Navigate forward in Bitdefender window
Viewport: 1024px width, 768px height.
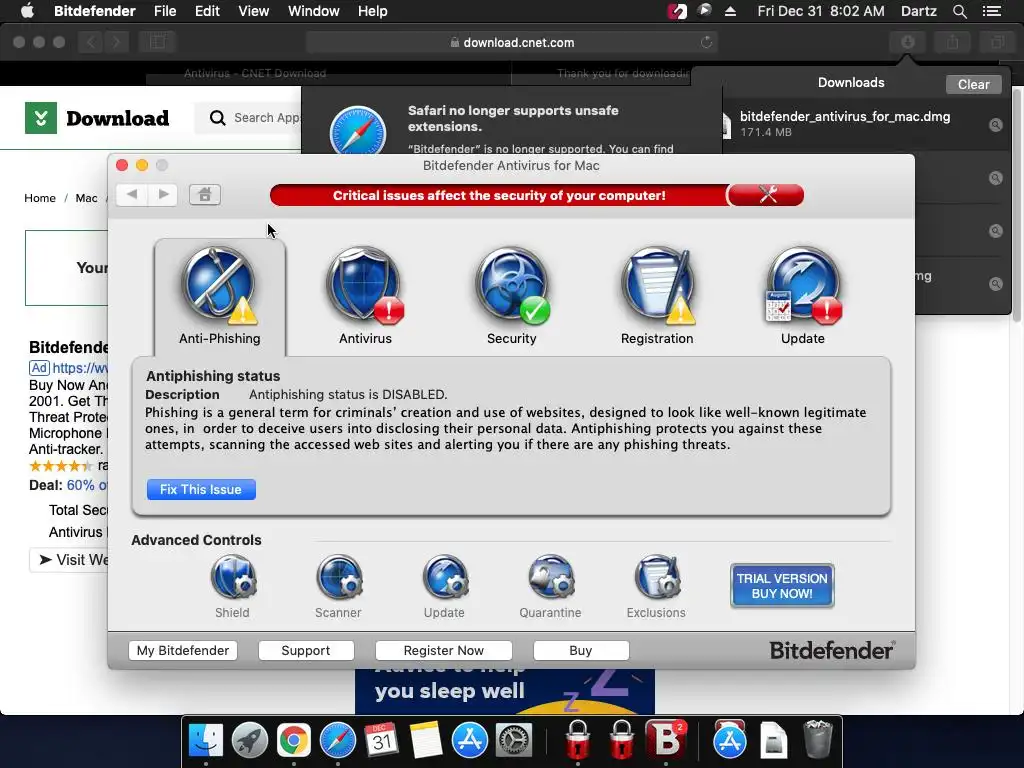click(163, 194)
